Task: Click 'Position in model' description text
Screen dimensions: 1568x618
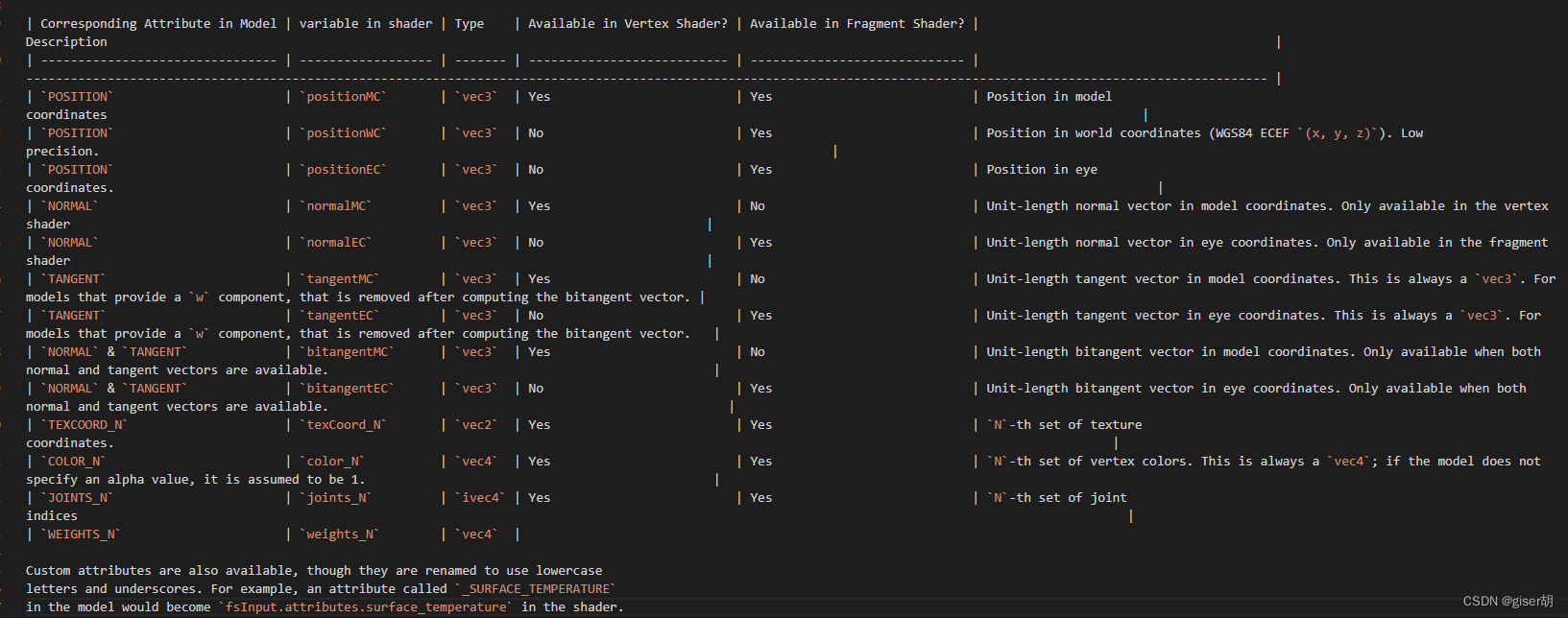Action: pos(1049,96)
